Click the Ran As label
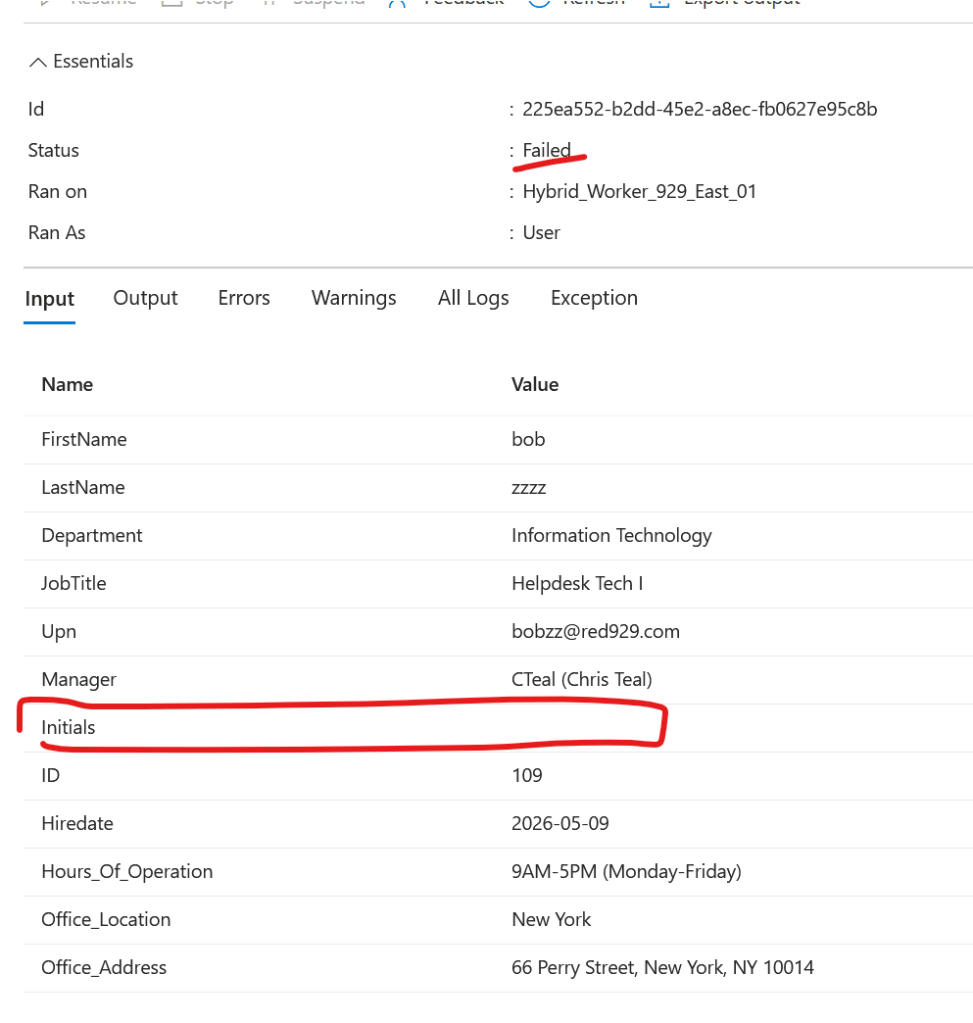The width and height of the screenshot is (973, 1023). (57, 232)
